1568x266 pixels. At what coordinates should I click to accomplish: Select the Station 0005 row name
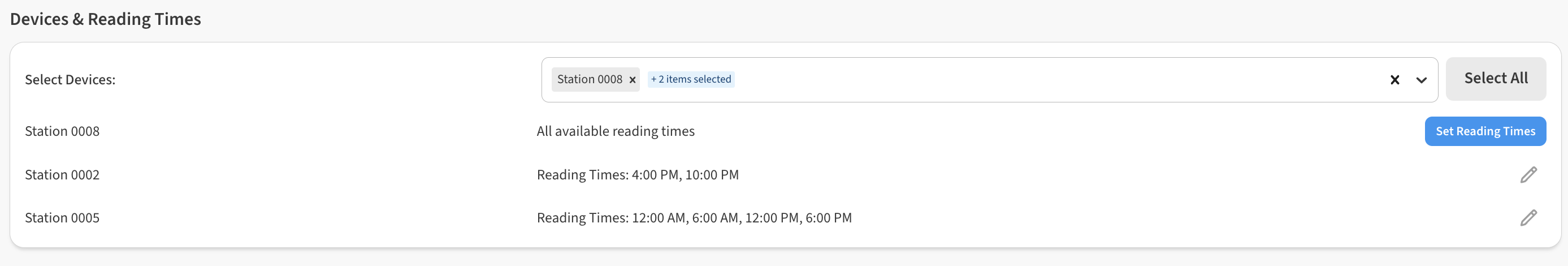point(62,218)
